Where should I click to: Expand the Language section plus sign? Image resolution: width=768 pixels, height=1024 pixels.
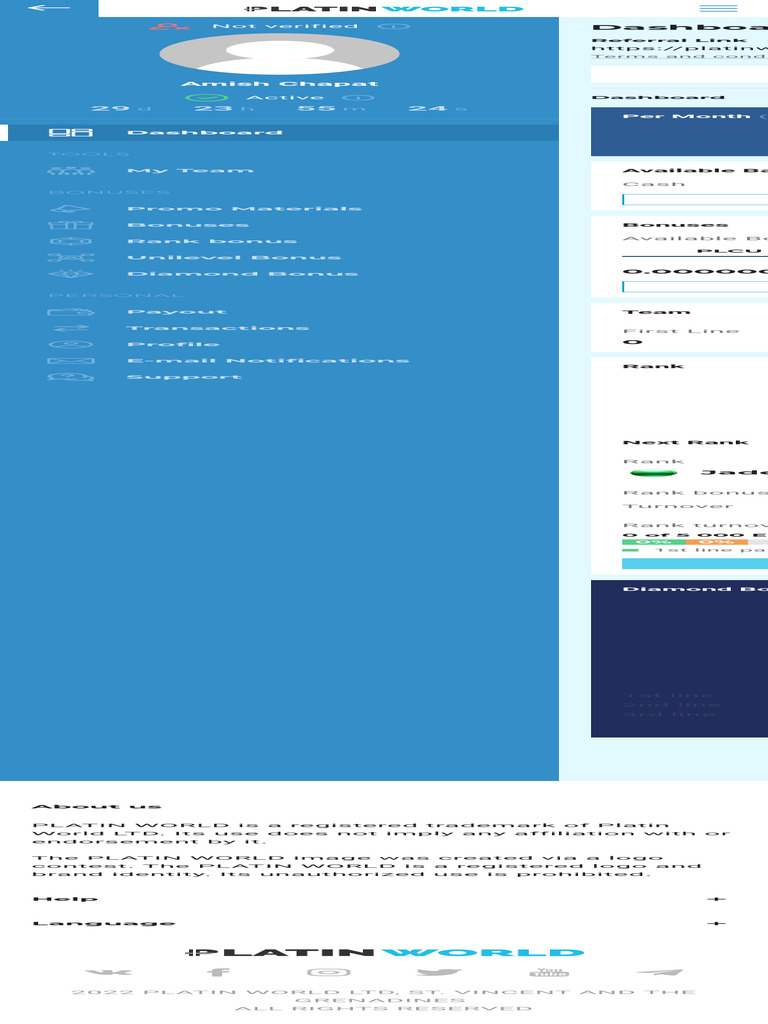tap(716, 923)
